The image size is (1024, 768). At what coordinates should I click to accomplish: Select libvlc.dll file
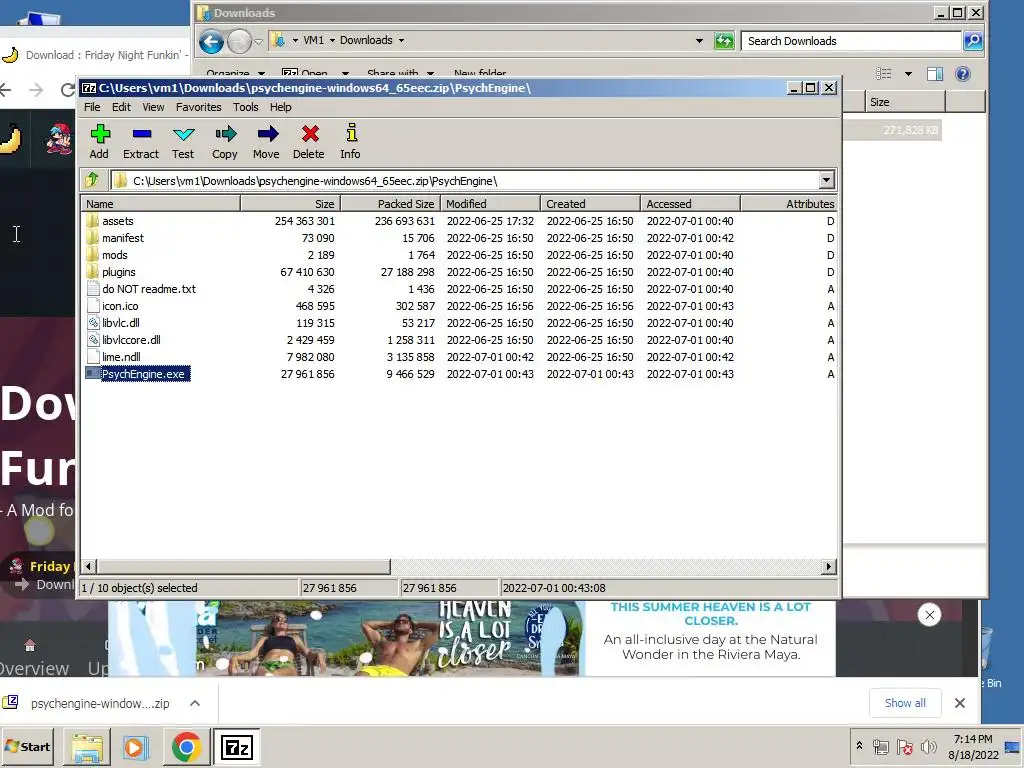point(120,323)
